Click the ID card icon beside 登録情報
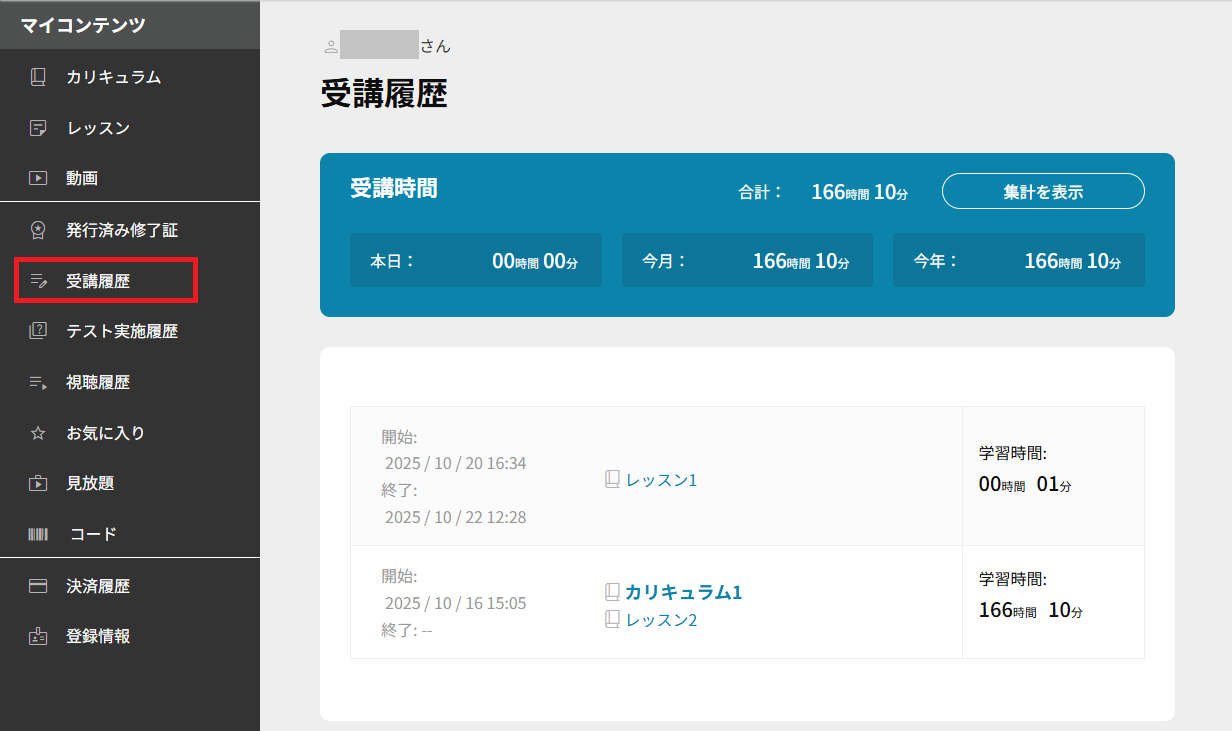The width and height of the screenshot is (1232, 731). 38,636
